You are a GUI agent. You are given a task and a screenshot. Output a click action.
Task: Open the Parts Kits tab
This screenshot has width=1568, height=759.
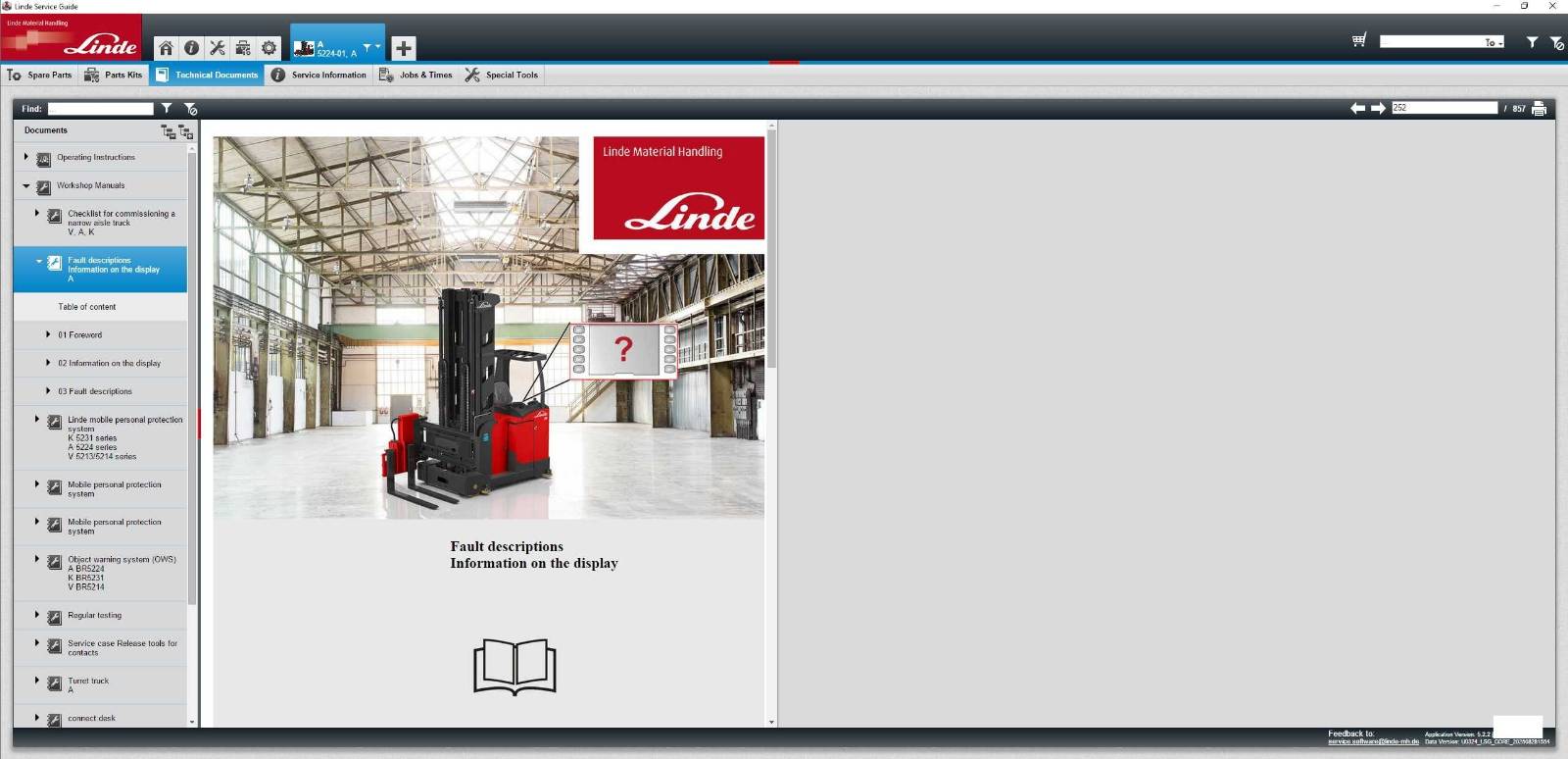(114, 75)
